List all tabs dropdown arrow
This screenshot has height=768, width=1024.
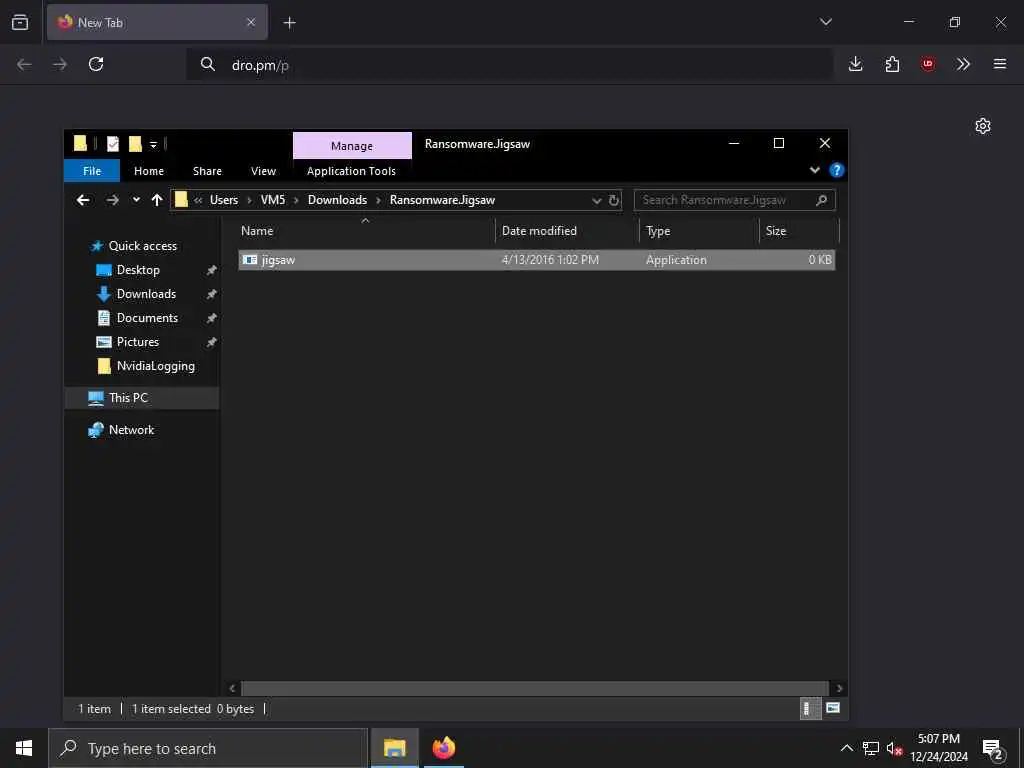(x=825, y=22)
